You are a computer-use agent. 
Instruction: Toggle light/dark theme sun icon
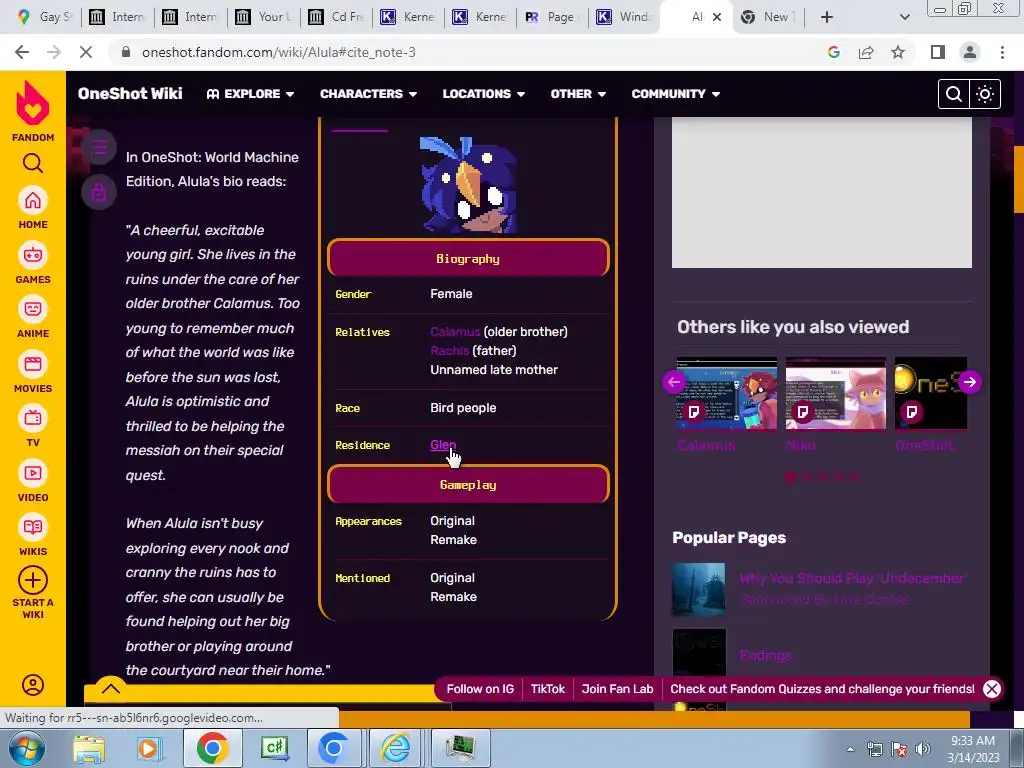click(x=985, y=94)
